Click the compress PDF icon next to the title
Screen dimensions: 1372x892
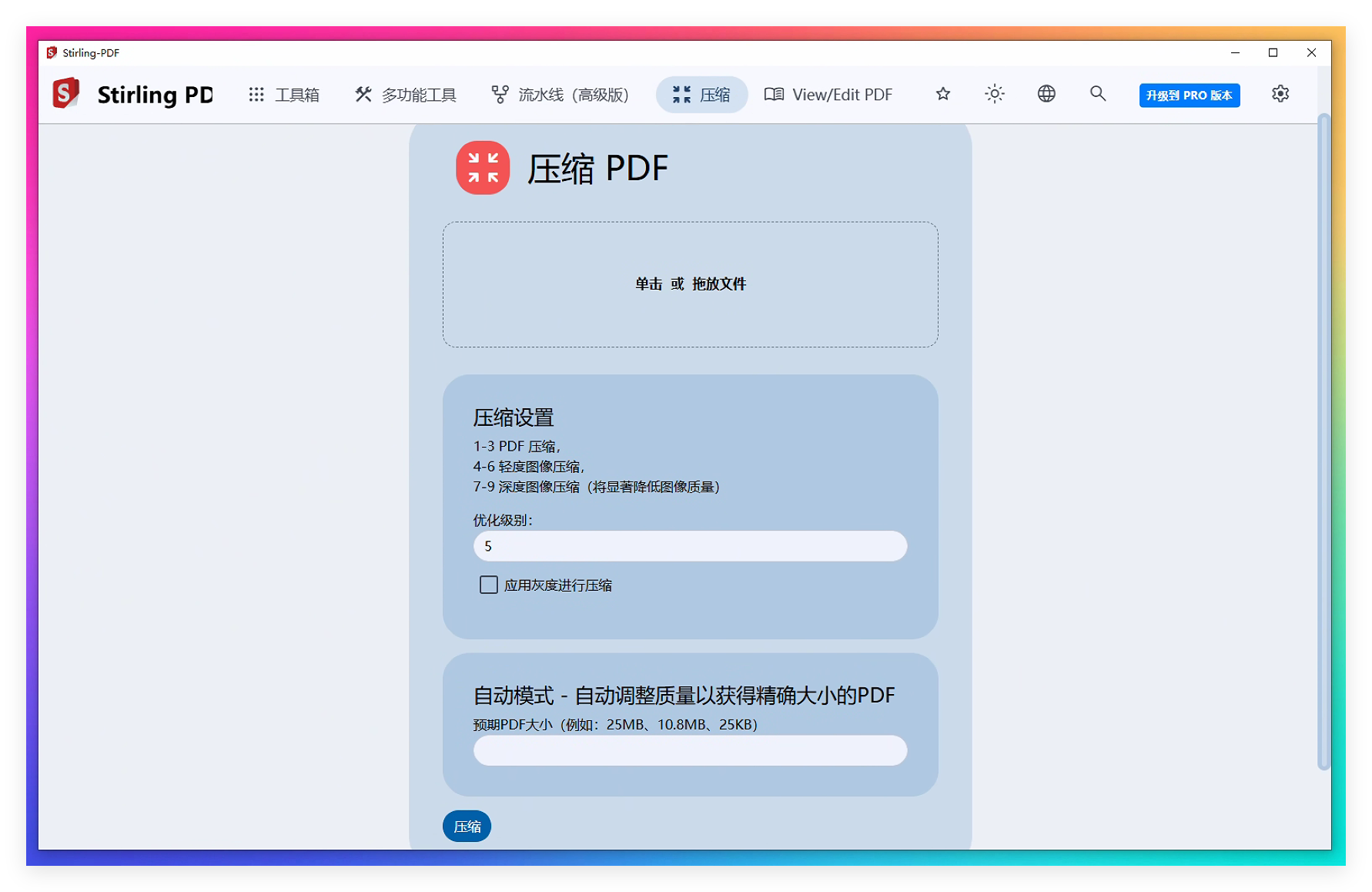click(x=483, y=167)
